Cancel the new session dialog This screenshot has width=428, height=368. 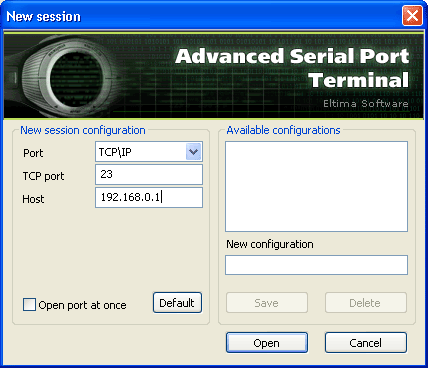pos(366,343)
